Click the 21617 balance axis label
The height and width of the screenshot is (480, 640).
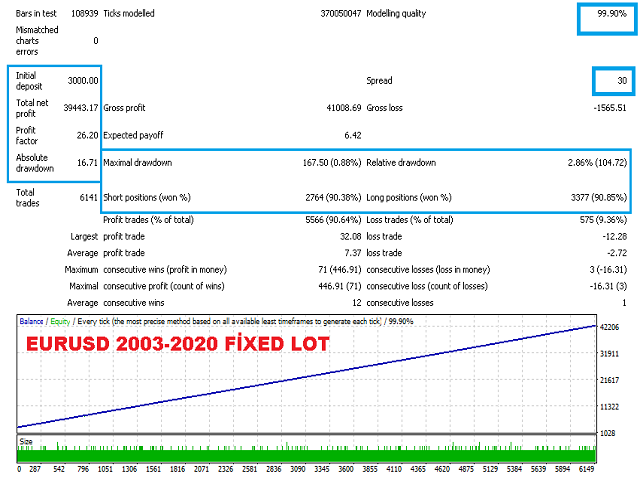pos(609,380)
